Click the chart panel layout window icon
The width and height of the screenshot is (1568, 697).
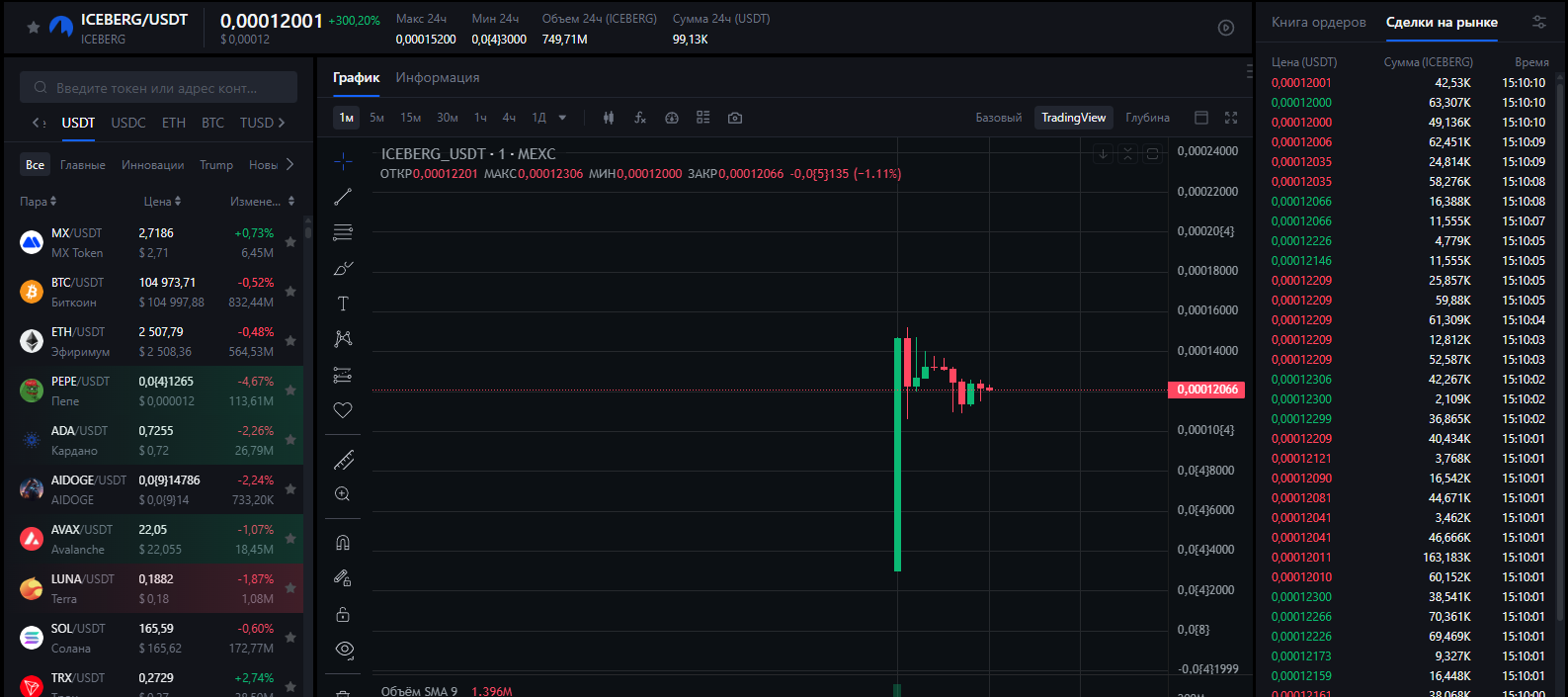(x=1201, y=118)
